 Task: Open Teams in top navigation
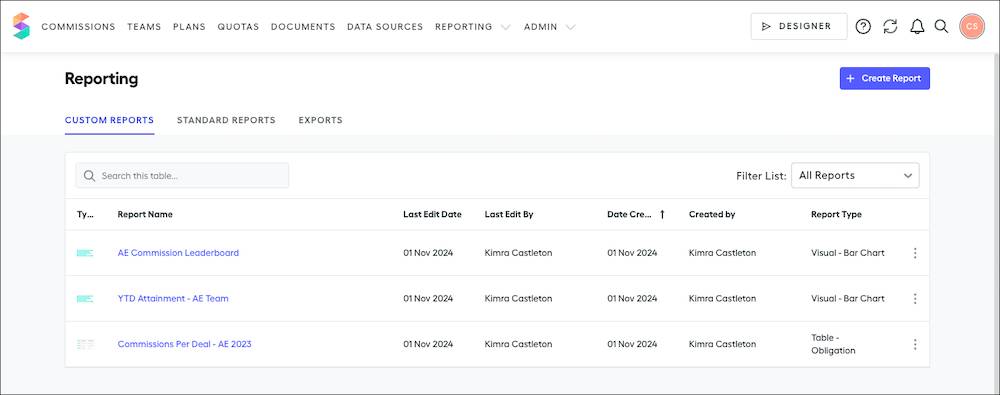(x=144, y=27)
